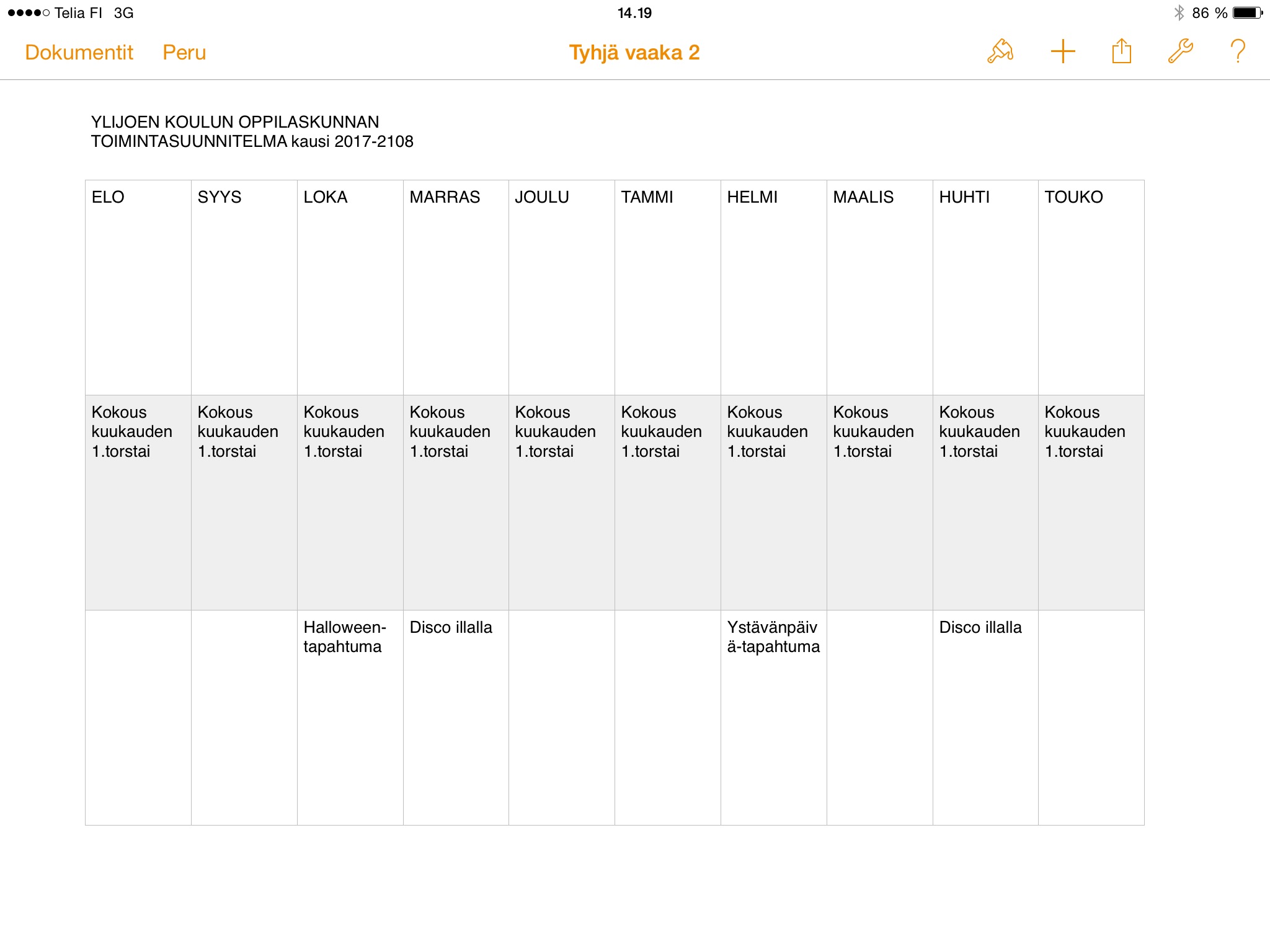Tap the clock showing 14.19

[634, 13]
